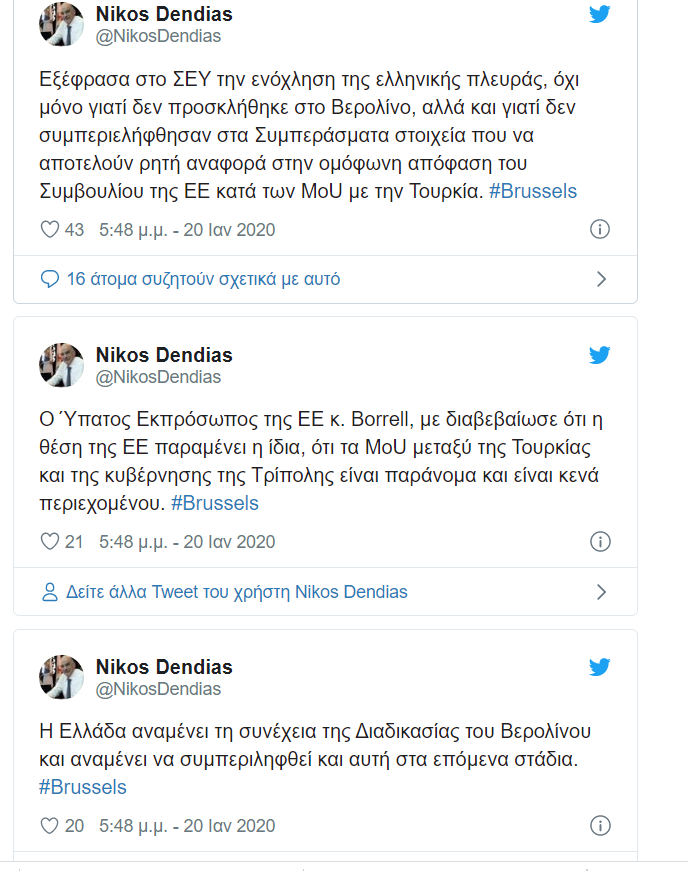The image size is (688, 871).
Task: Open 'Δείτε άλλα Tweet του χρήστη Nikos Dendias'
Action: (237, 592)
